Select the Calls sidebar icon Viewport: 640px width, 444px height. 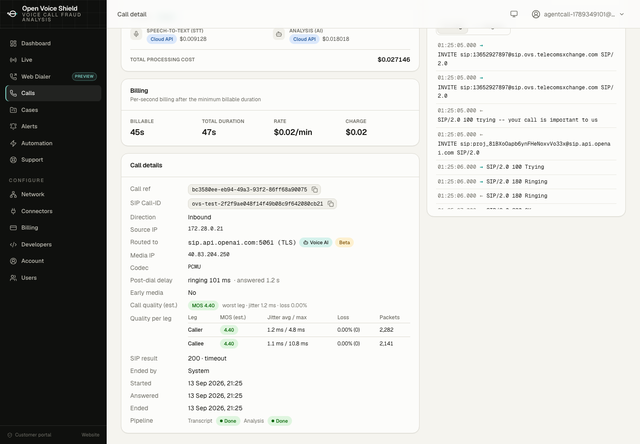click(x=13, y=93)
